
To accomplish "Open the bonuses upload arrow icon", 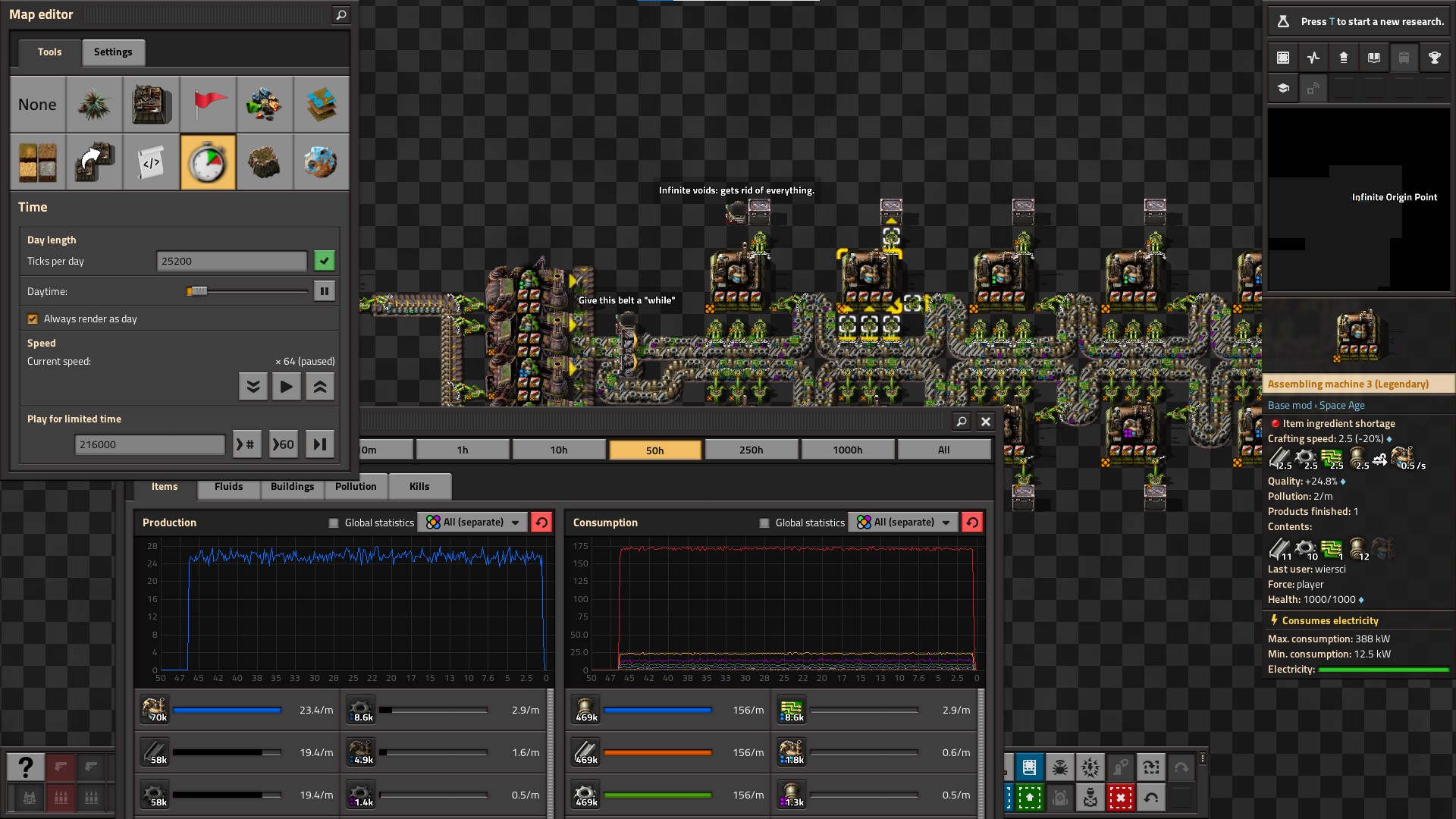I will pos(1344,58).
